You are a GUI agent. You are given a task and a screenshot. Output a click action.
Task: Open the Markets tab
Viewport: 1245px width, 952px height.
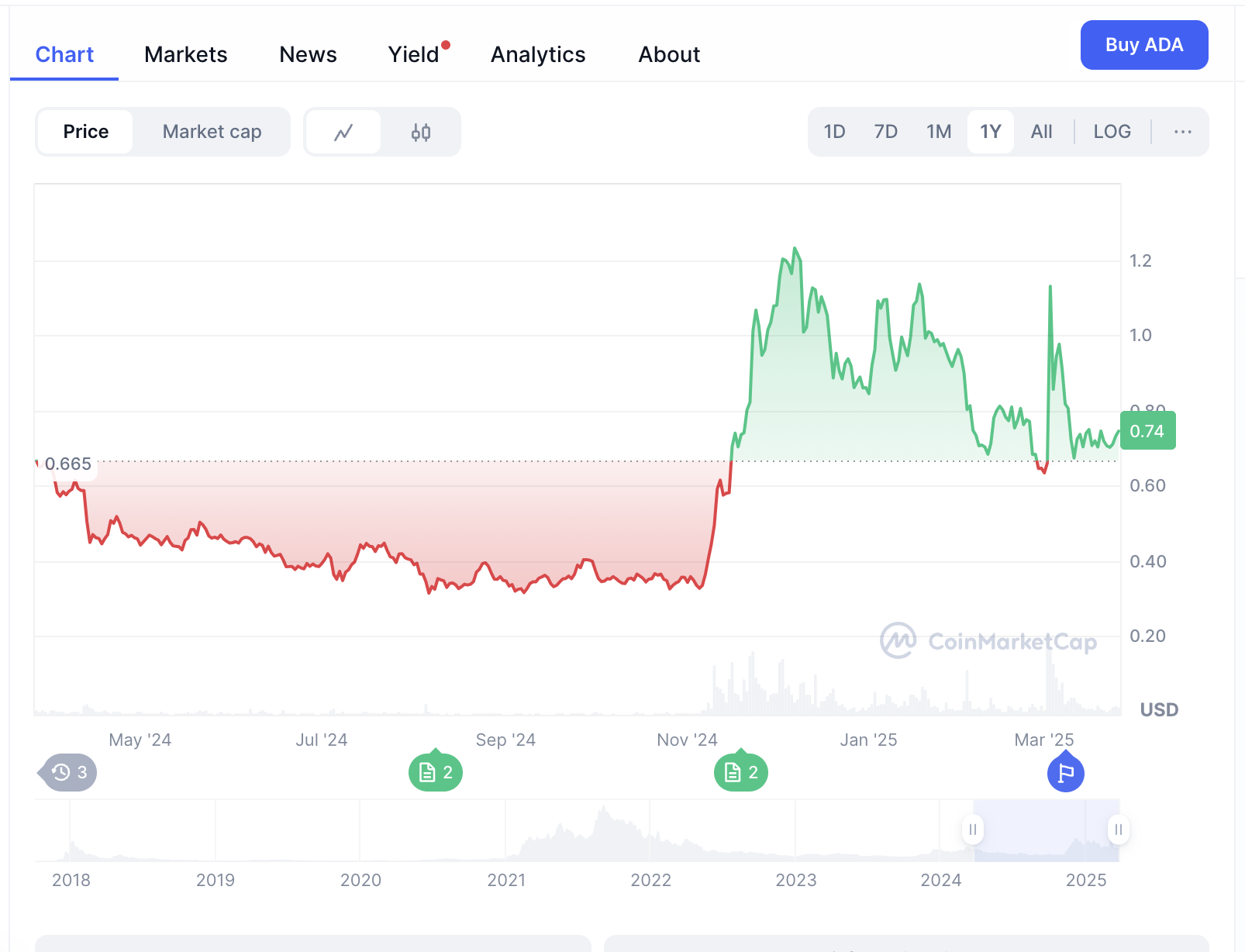coord(186,54)
